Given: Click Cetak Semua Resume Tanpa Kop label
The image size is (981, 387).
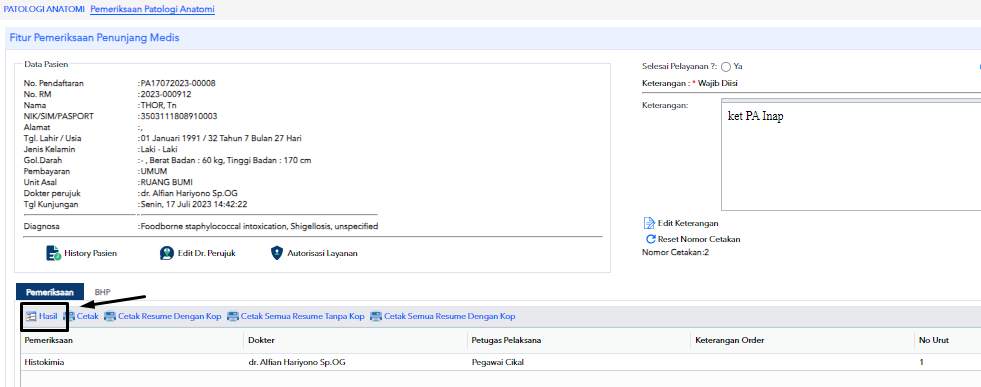Looking at the screenshot, I should (303, 316).
